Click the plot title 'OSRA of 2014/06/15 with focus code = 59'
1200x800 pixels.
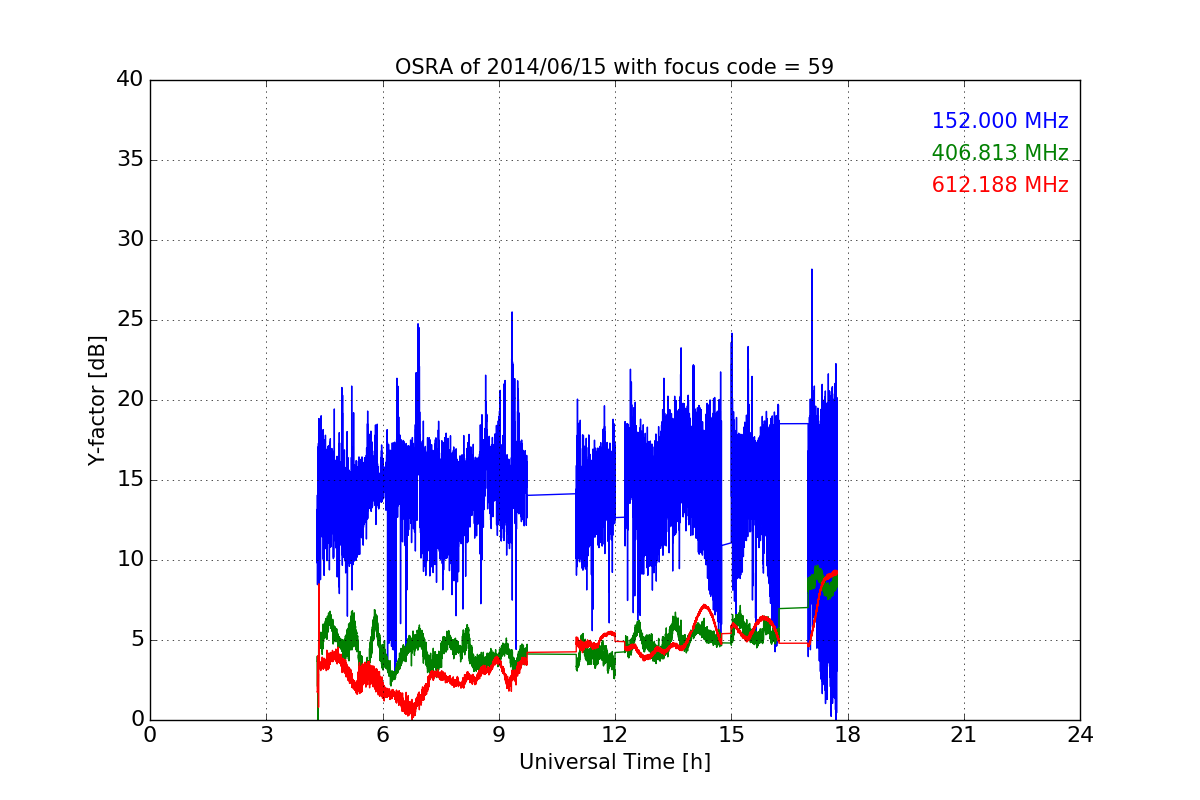coord(614,67)
